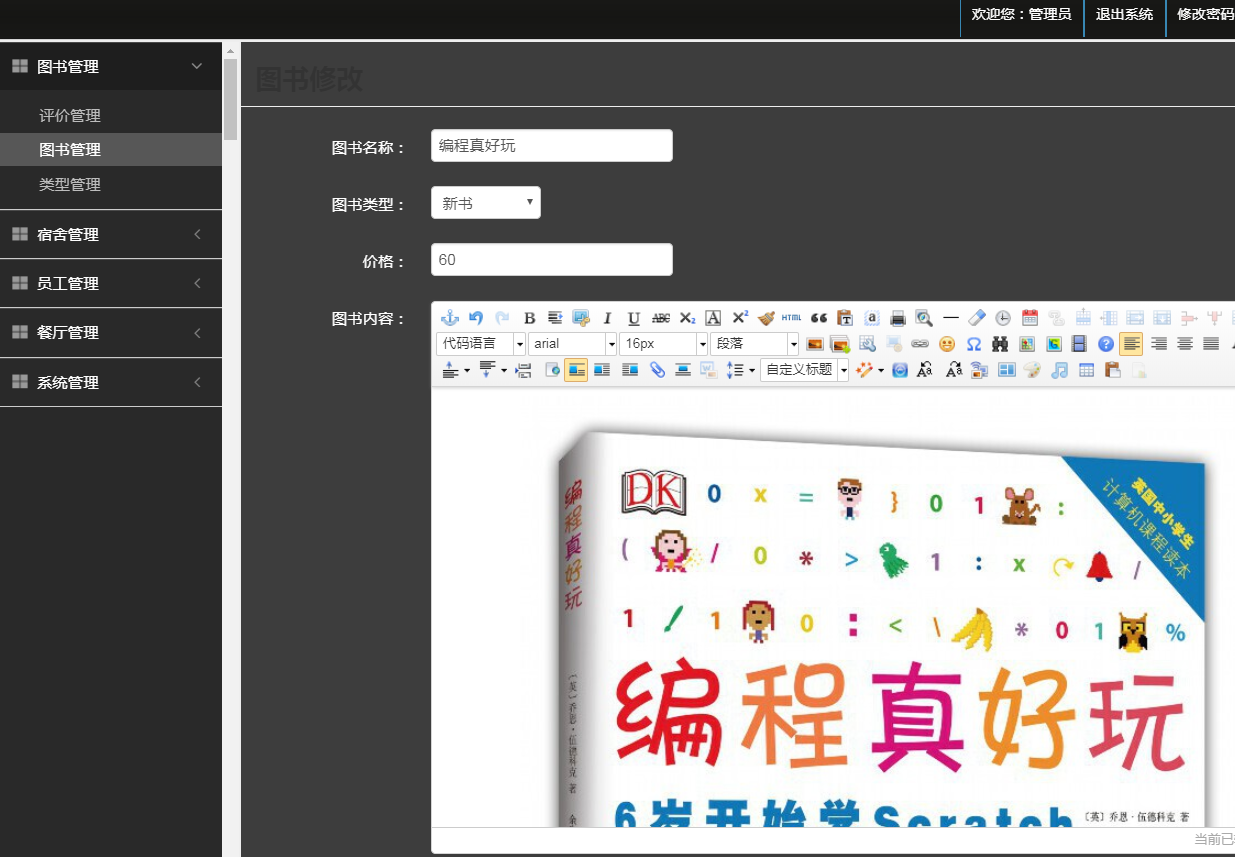
Task: Click the 欢迎您：管理员 label
Action: point(1021,14)
